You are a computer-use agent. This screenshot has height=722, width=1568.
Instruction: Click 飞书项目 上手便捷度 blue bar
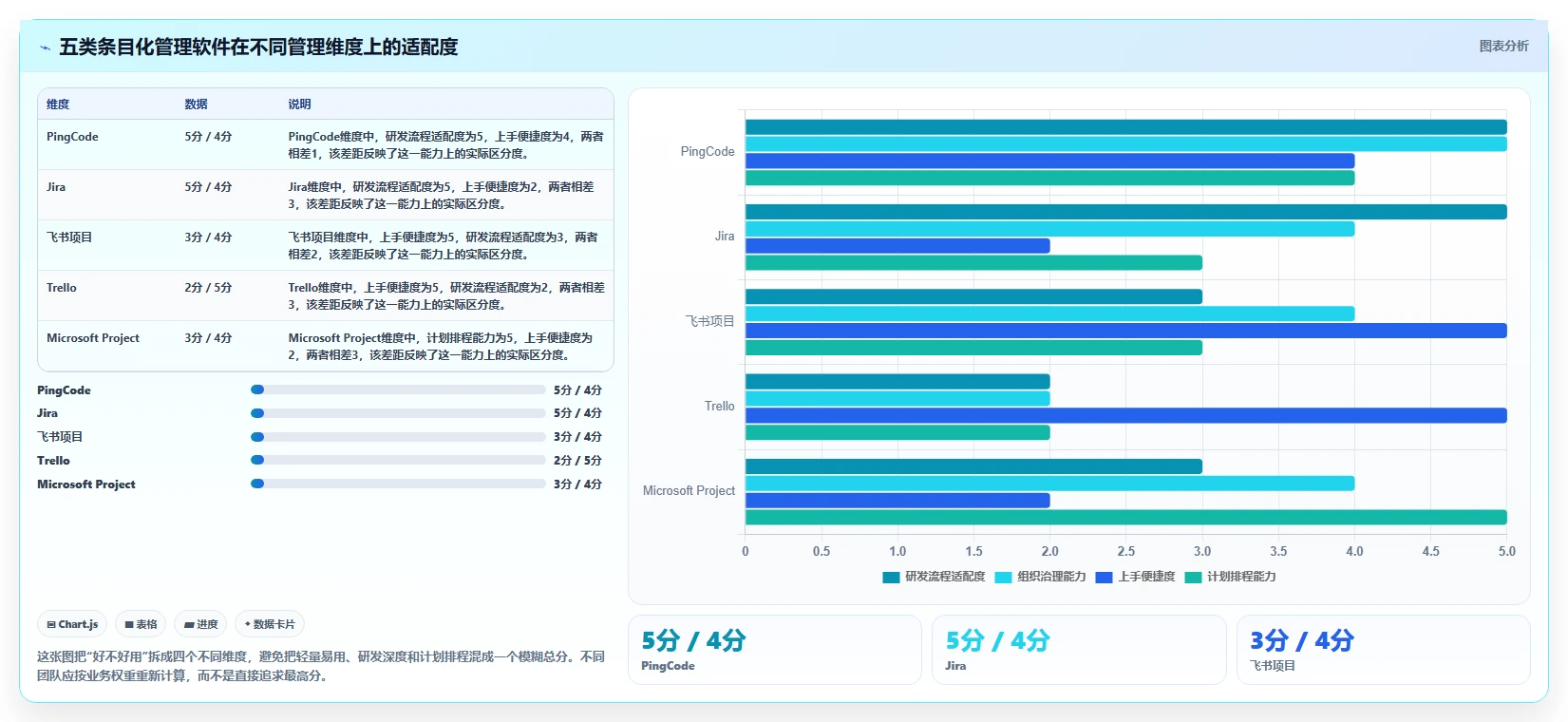coord(1125,331)
